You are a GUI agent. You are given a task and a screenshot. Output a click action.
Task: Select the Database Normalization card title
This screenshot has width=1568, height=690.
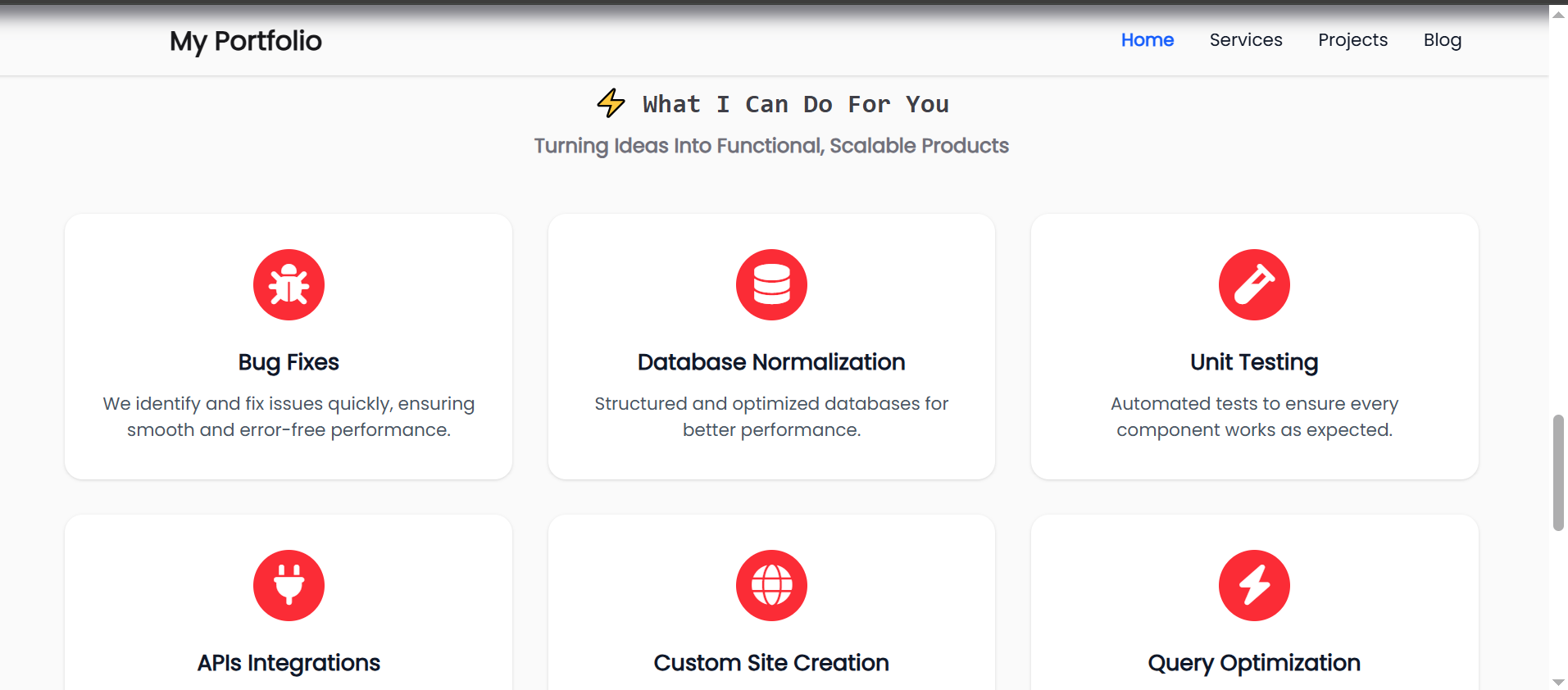point(771,362)
